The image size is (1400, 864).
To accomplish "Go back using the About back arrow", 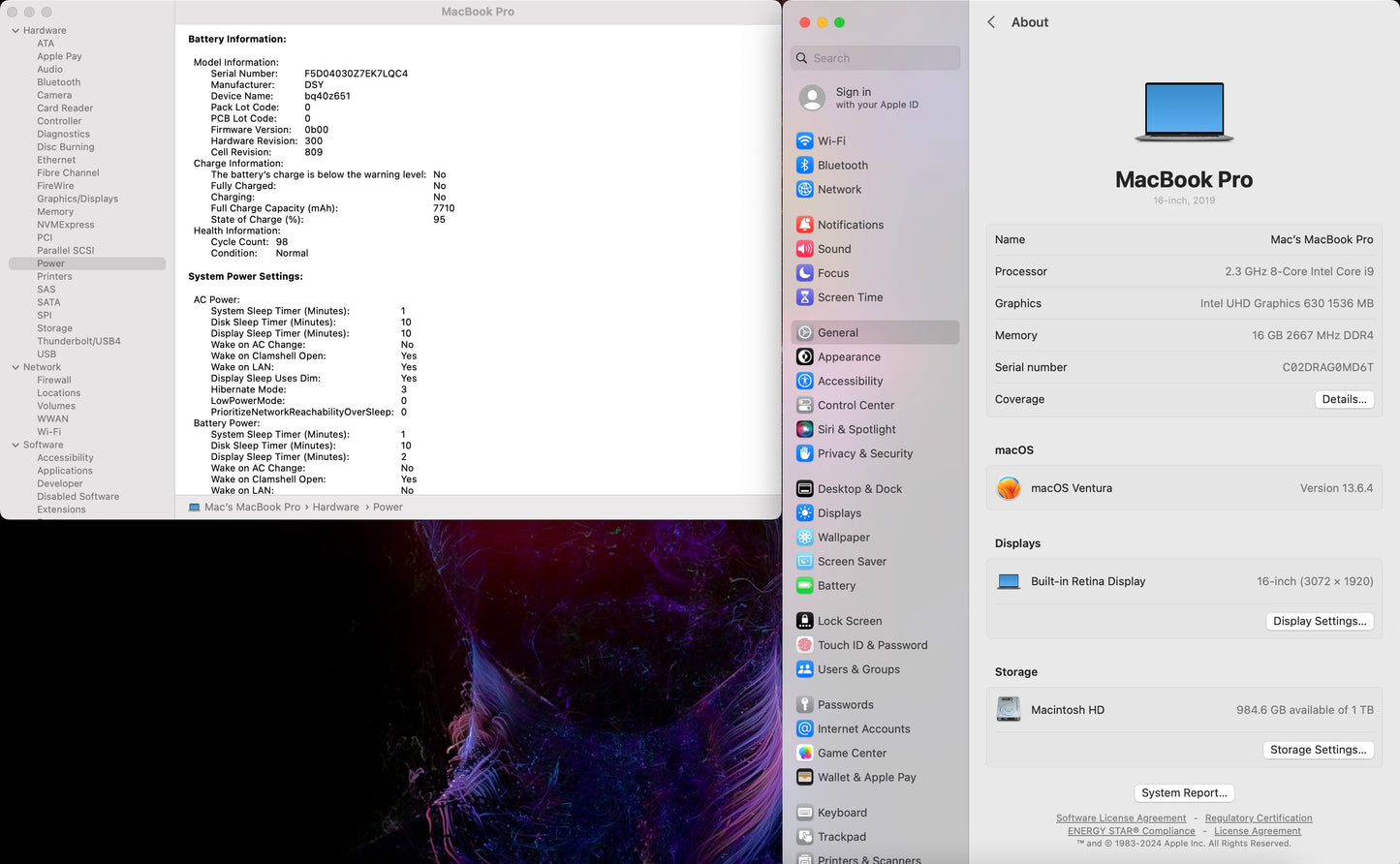I will pos(991,22).
